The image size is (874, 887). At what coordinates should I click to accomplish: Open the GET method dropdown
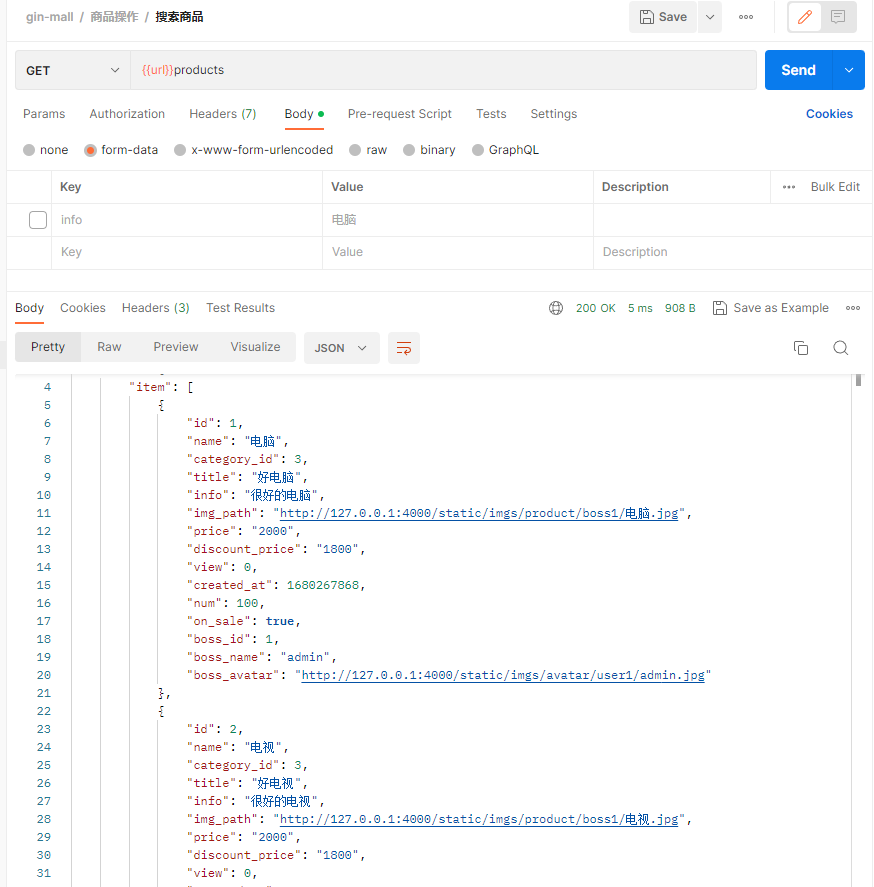click(72, 70)
